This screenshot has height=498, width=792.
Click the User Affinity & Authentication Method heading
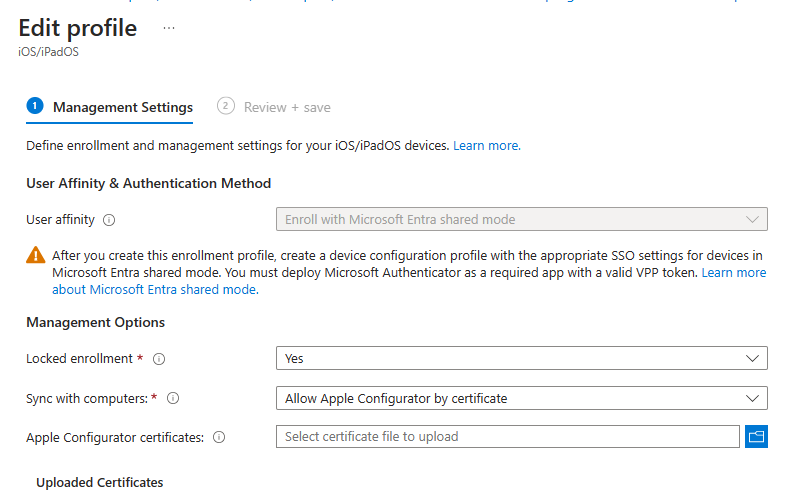pyautogui.click(x=148, y=183)
